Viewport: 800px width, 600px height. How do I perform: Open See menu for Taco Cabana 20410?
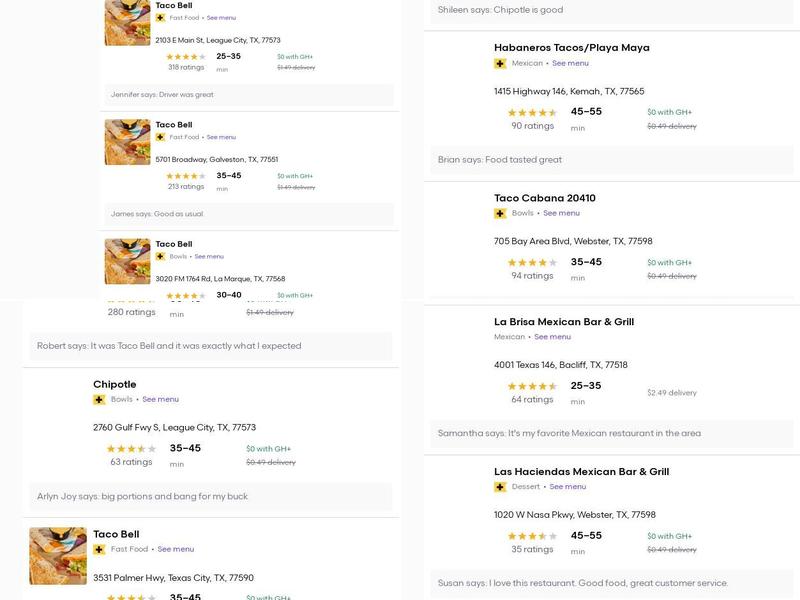[x=561, y=214]
